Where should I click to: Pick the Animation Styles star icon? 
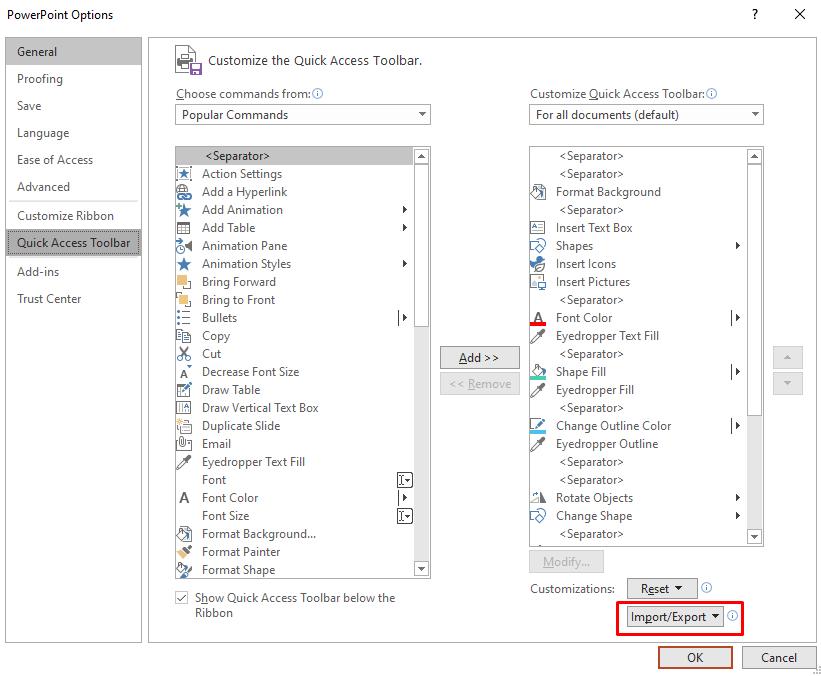coord(184,264)
